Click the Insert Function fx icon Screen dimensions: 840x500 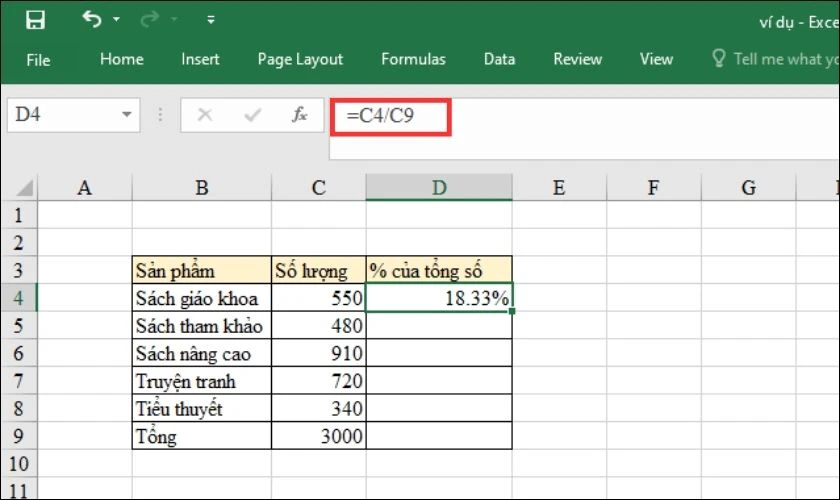pyautogui.click(x=299, y=115)
